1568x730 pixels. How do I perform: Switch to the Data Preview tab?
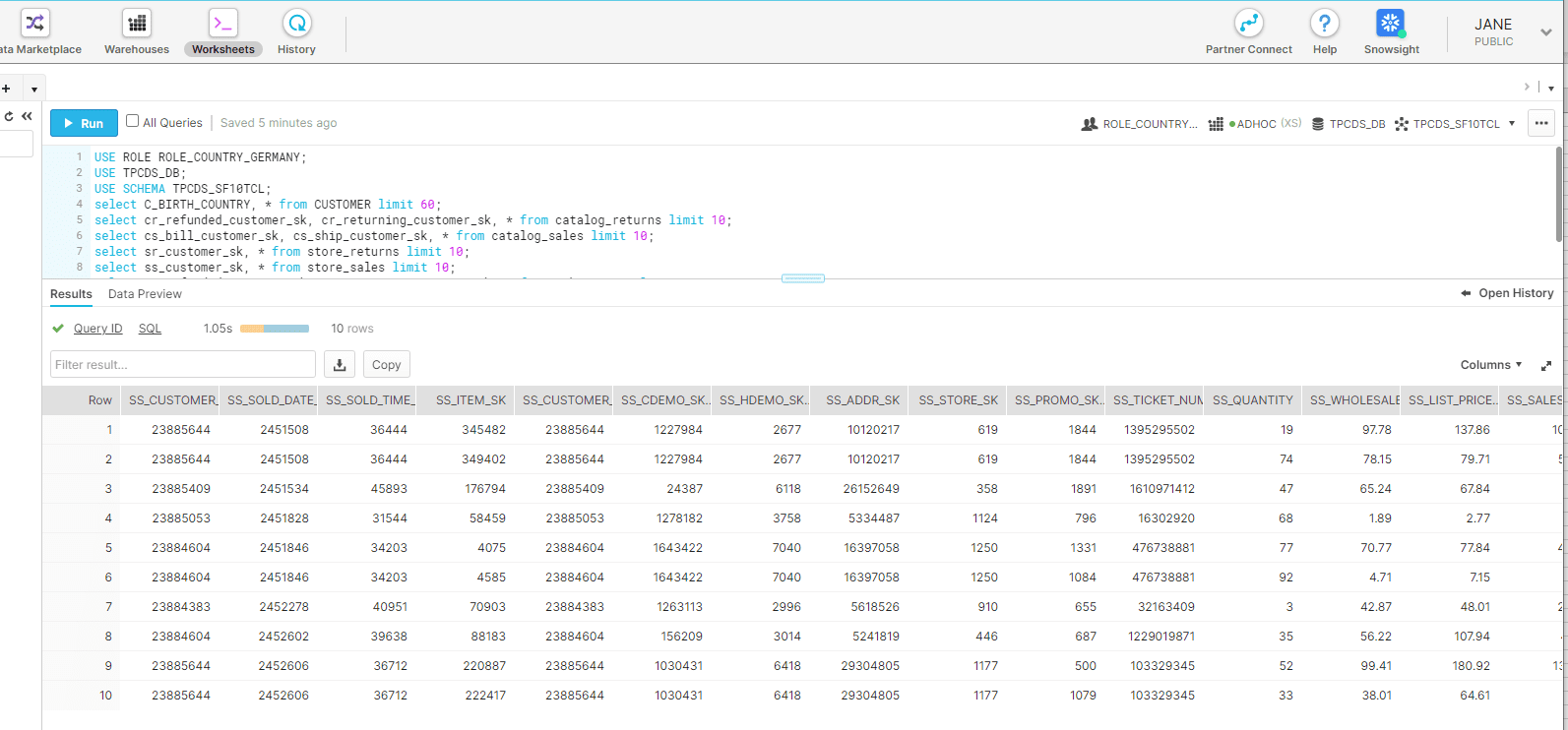145,294
